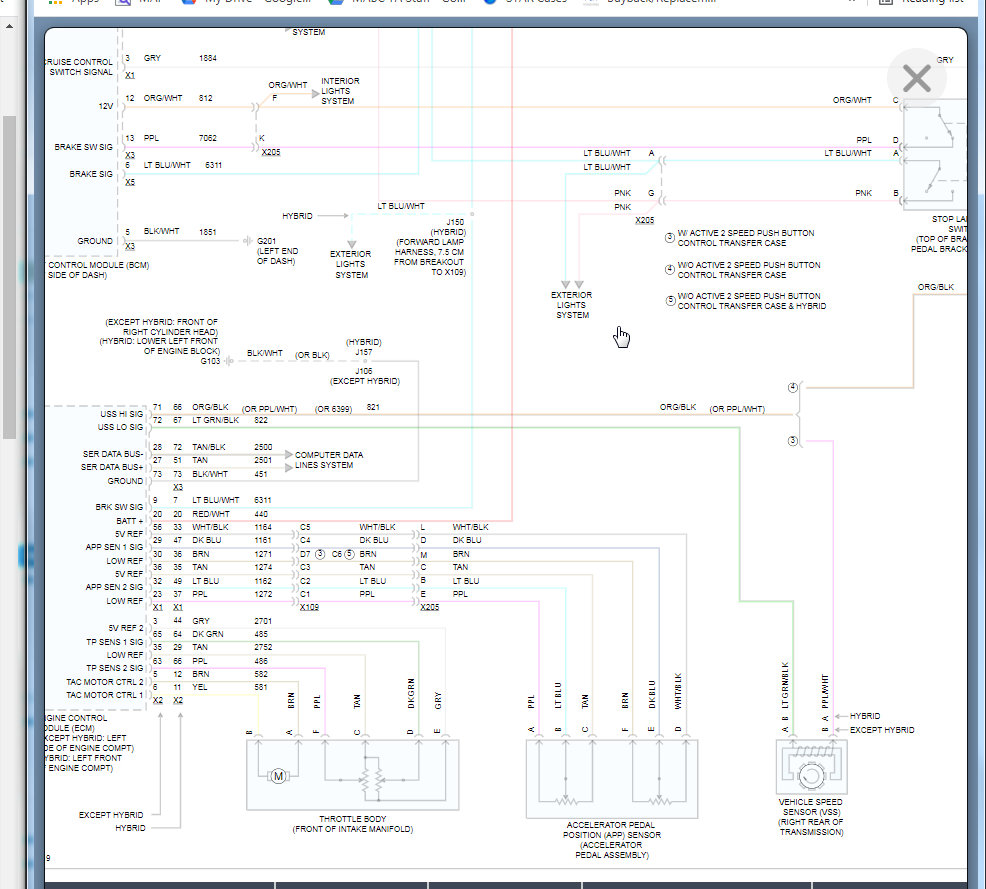Screen dimensions: 986x889
Task: Click circled 5 marker beside TRANSFER CASE & HYBRID note
Action: [x=670, y=301]
